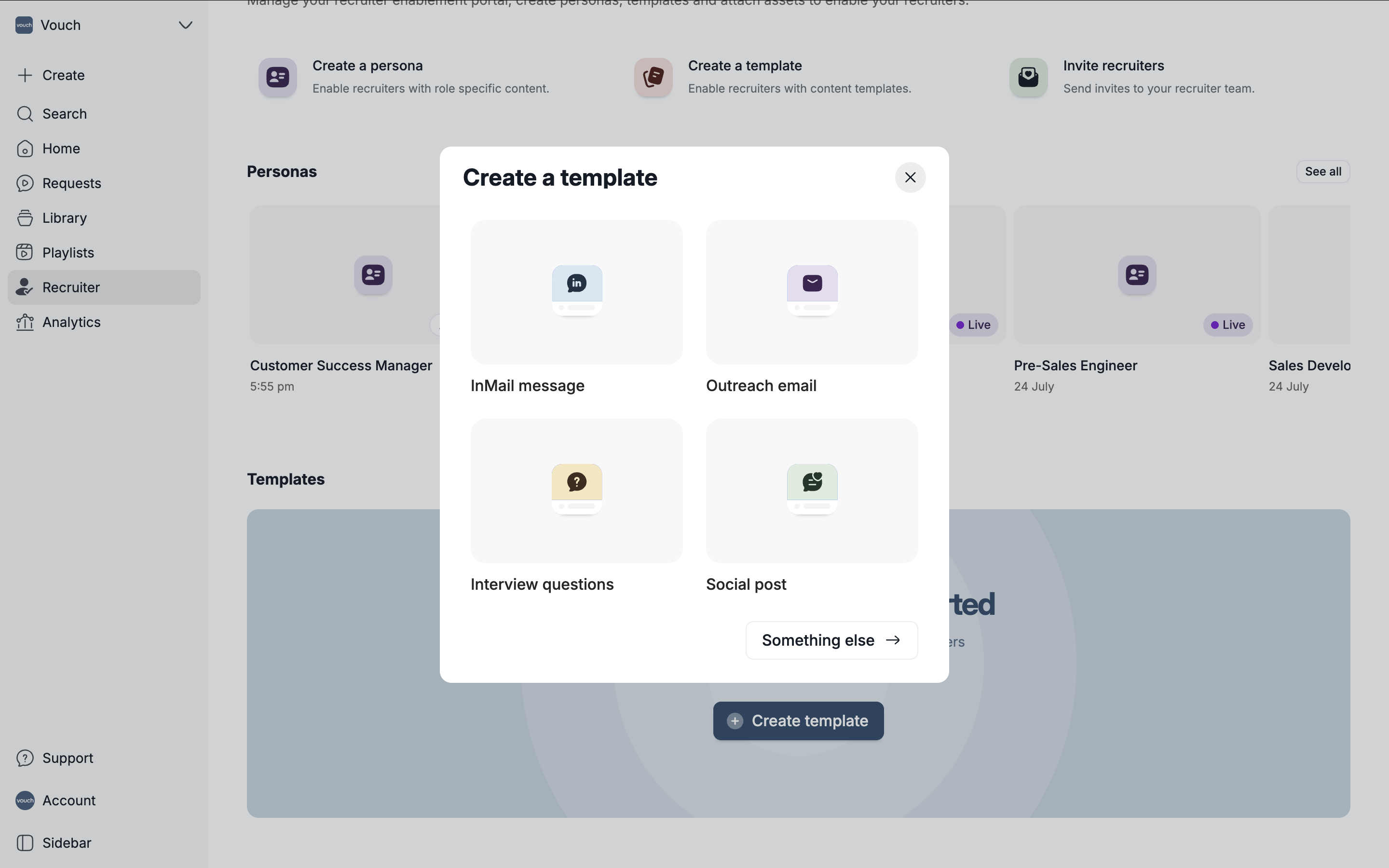Click the Sidebar collapse panel icon
The image size is (1389, 868).
pos(25,843)
